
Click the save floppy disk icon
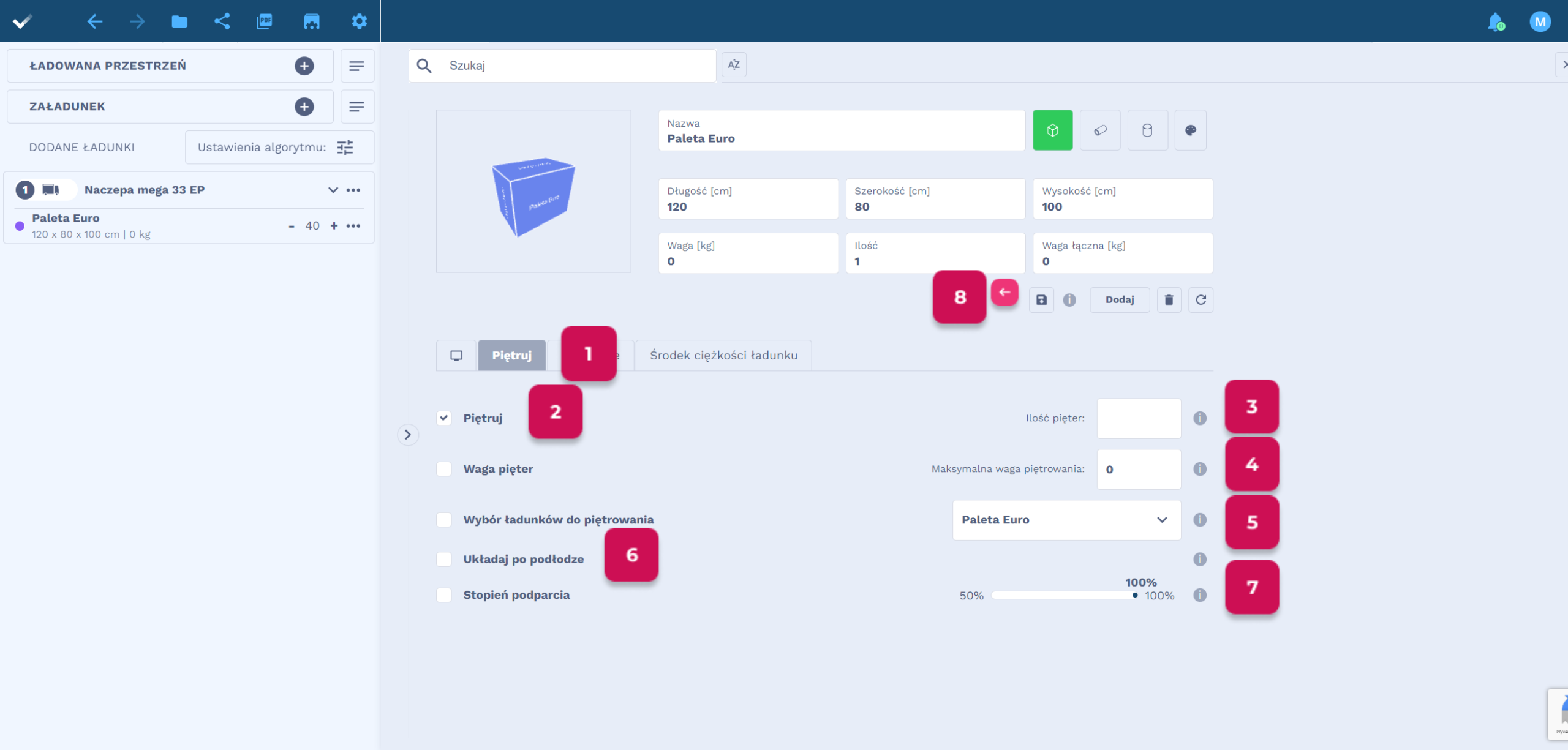tap(1041, 300)
